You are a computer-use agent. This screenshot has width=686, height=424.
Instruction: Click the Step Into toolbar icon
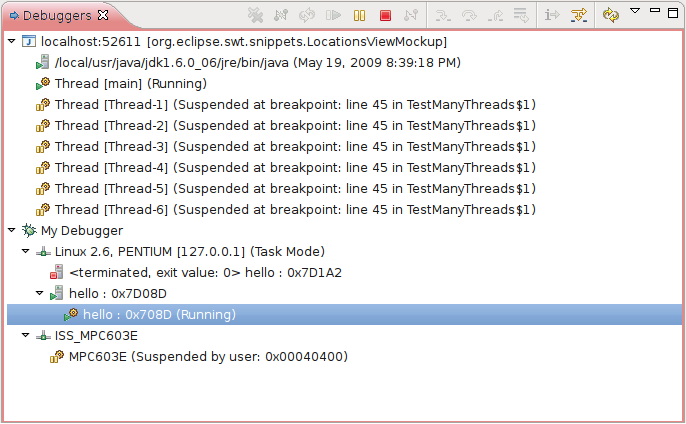pos(443,16)
